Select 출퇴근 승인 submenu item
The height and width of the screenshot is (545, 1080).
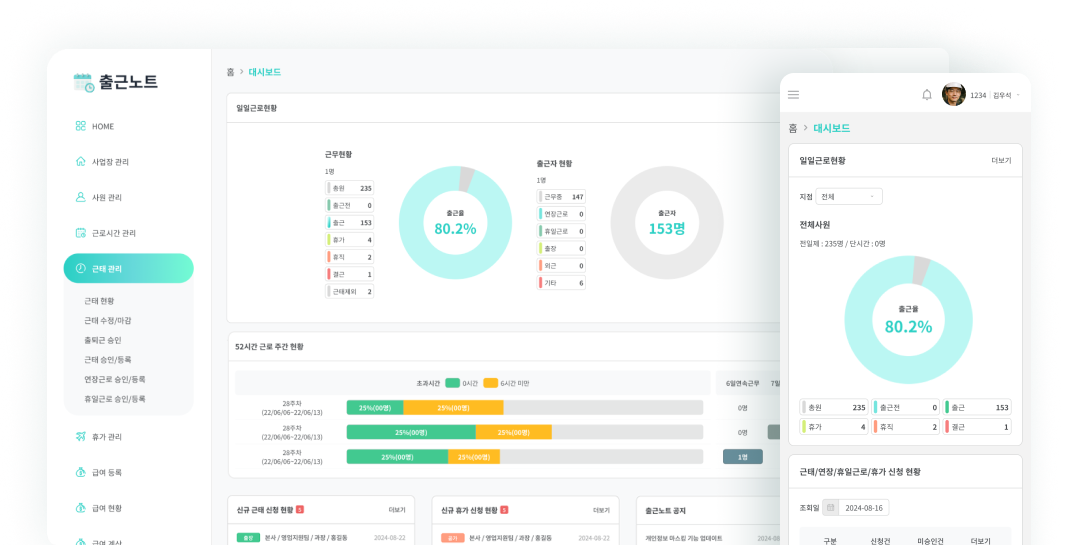click(x=103, y=340)
